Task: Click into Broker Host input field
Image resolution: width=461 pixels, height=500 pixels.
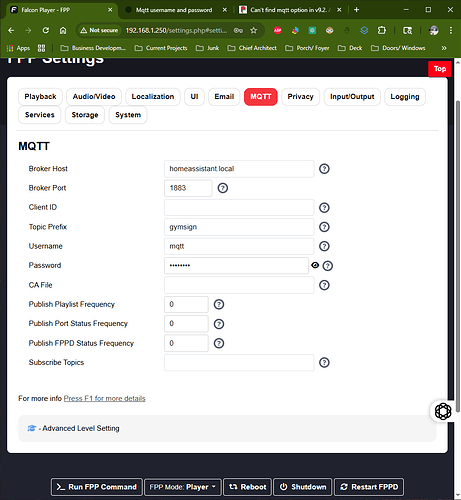Action: point(239,169)
